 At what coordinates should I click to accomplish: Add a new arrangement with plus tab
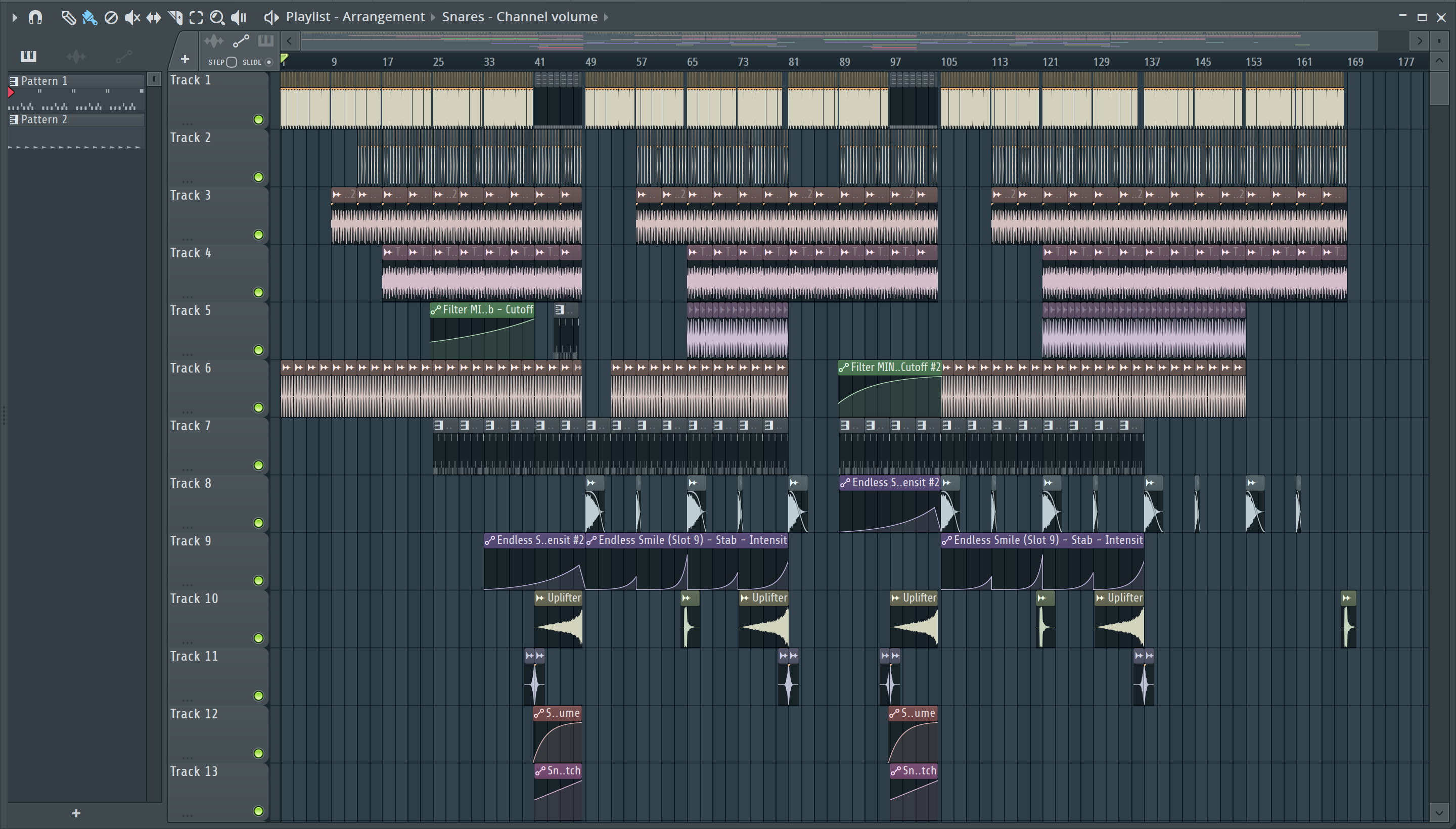(185, 59)
